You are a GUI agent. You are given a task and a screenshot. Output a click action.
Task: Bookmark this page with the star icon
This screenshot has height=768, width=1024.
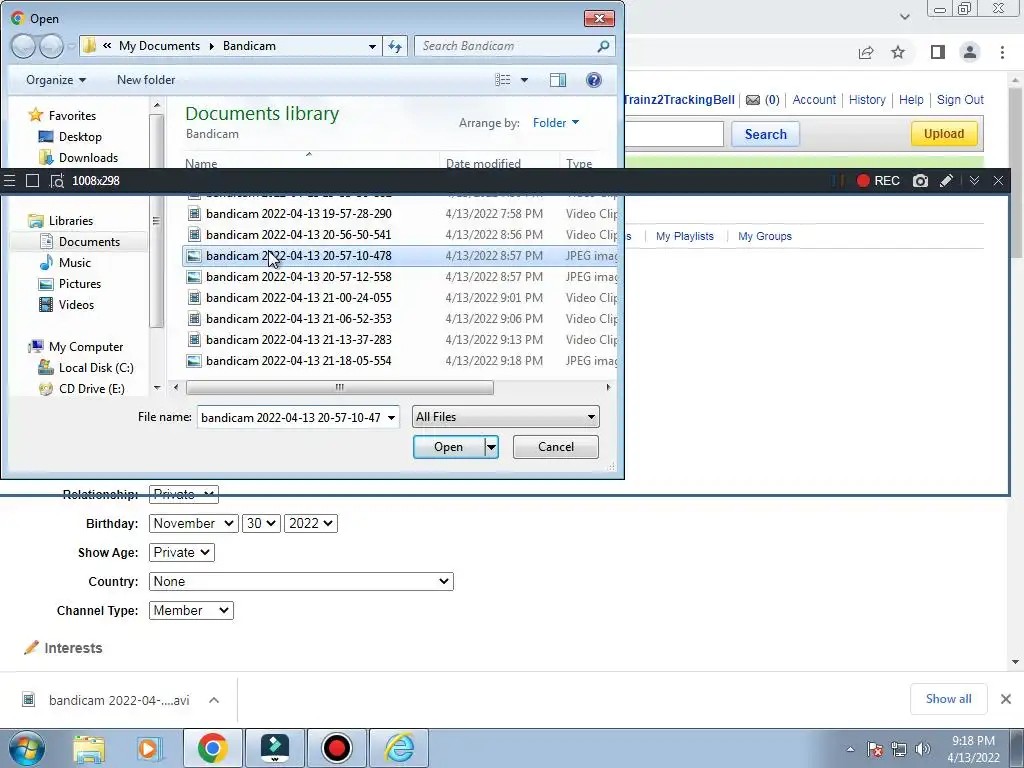click(x=898, y=52)
